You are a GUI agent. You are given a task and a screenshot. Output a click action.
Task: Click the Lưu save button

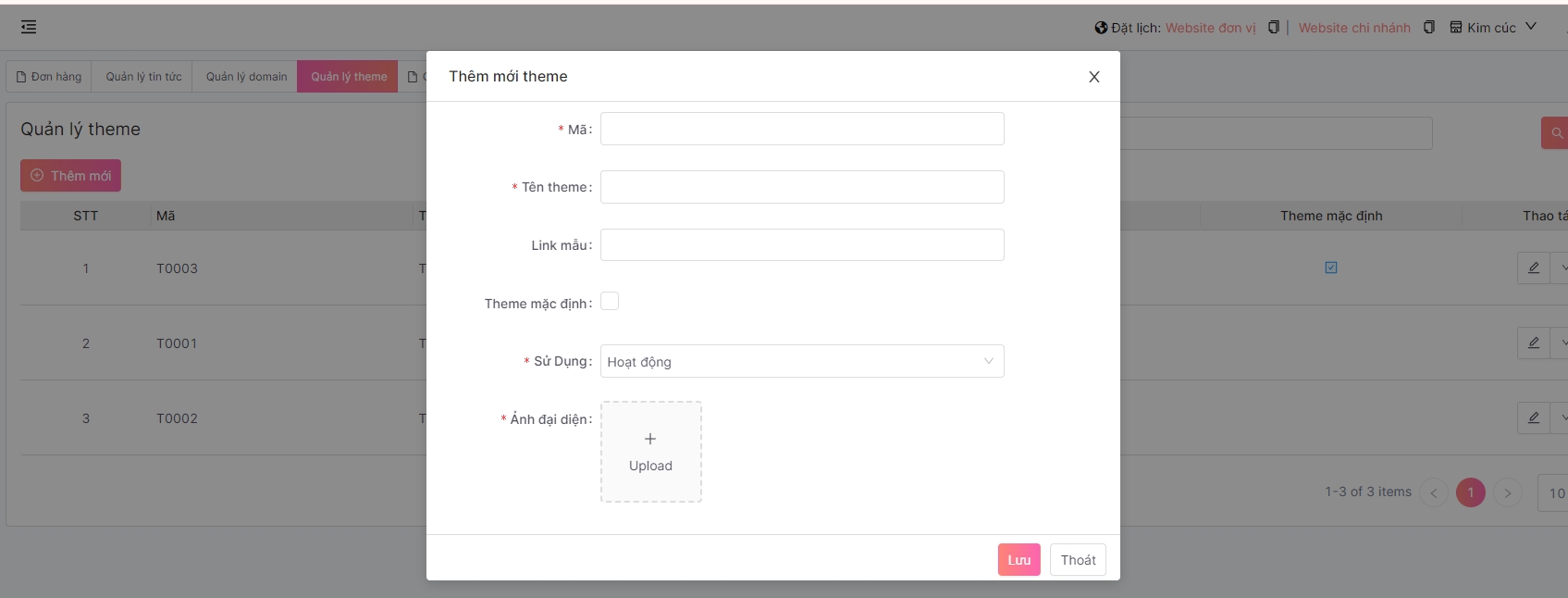point(1019,560)
